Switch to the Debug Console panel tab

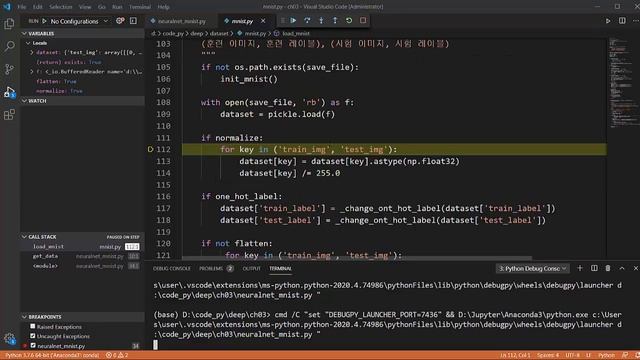[171, 268]
